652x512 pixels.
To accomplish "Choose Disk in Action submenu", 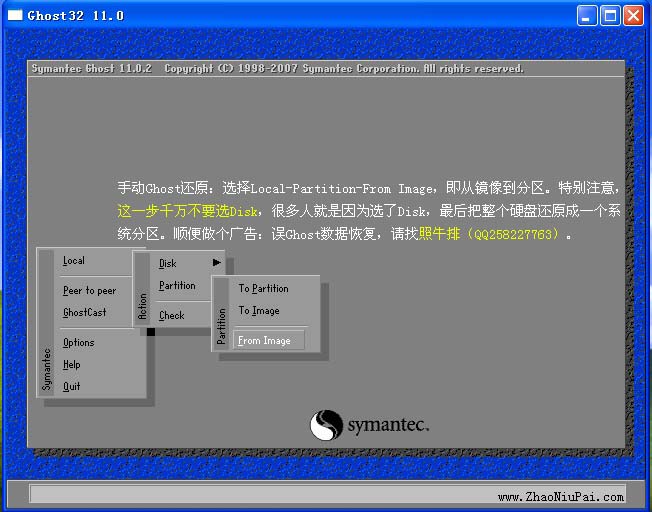I will [168, 264].
